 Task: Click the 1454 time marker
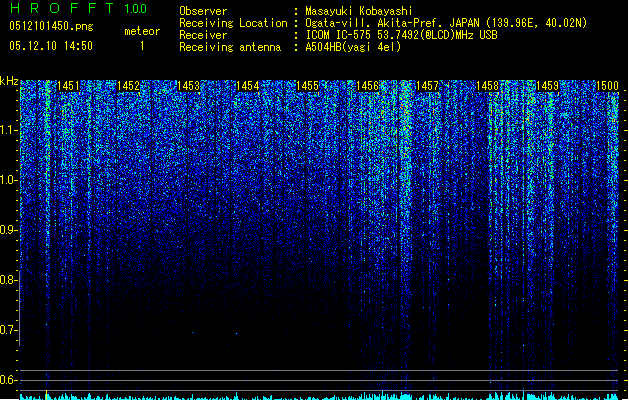click(x=248, y=86)
